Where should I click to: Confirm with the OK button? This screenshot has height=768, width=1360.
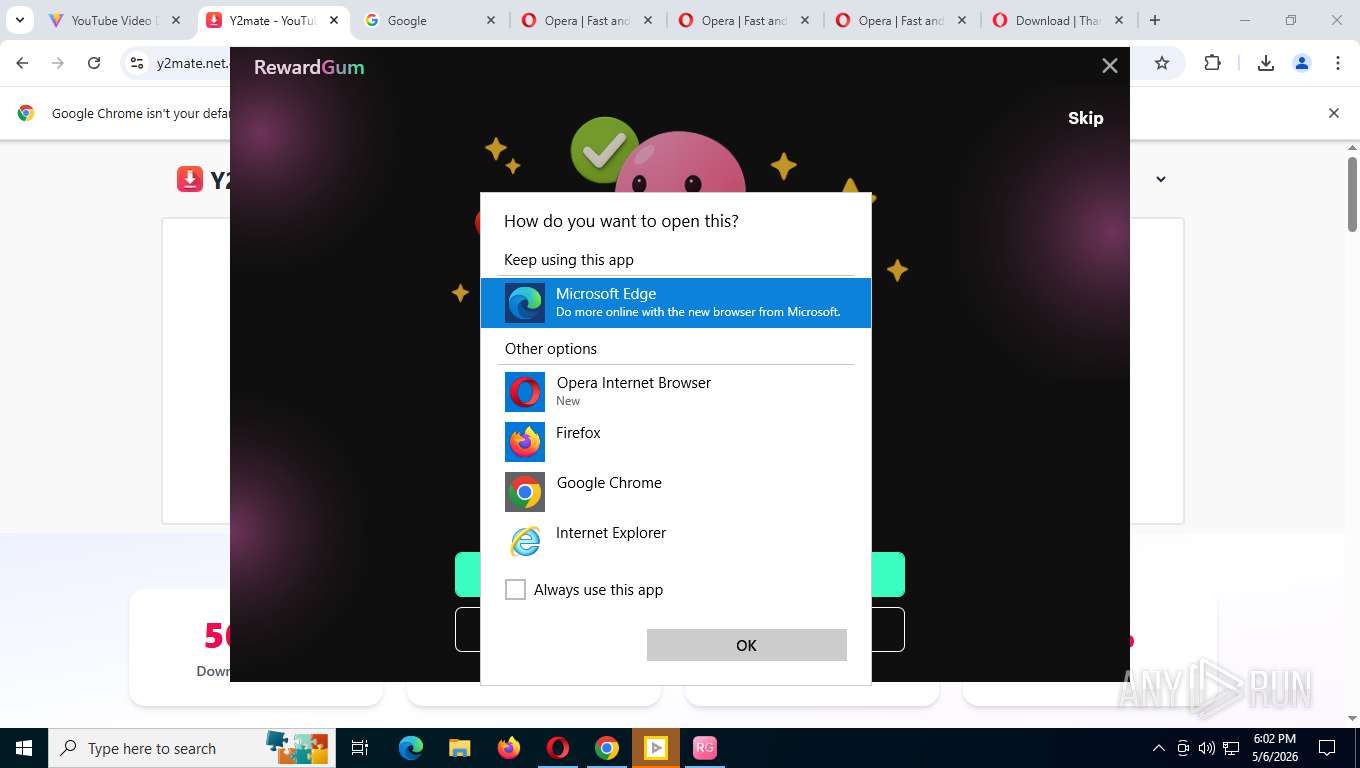point(747,645)
